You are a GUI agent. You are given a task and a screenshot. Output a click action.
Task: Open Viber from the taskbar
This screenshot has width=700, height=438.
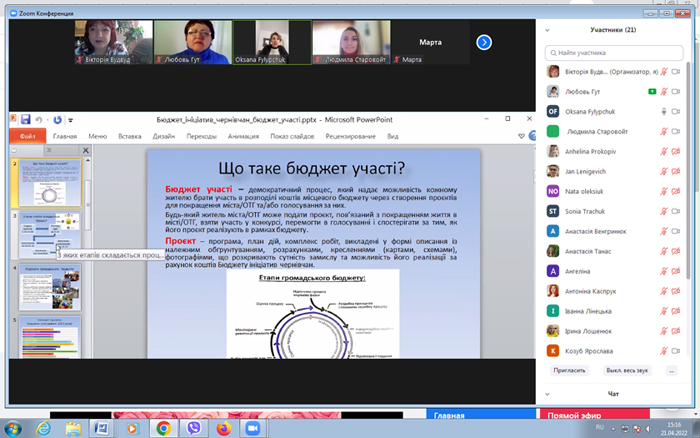(193, 429)
